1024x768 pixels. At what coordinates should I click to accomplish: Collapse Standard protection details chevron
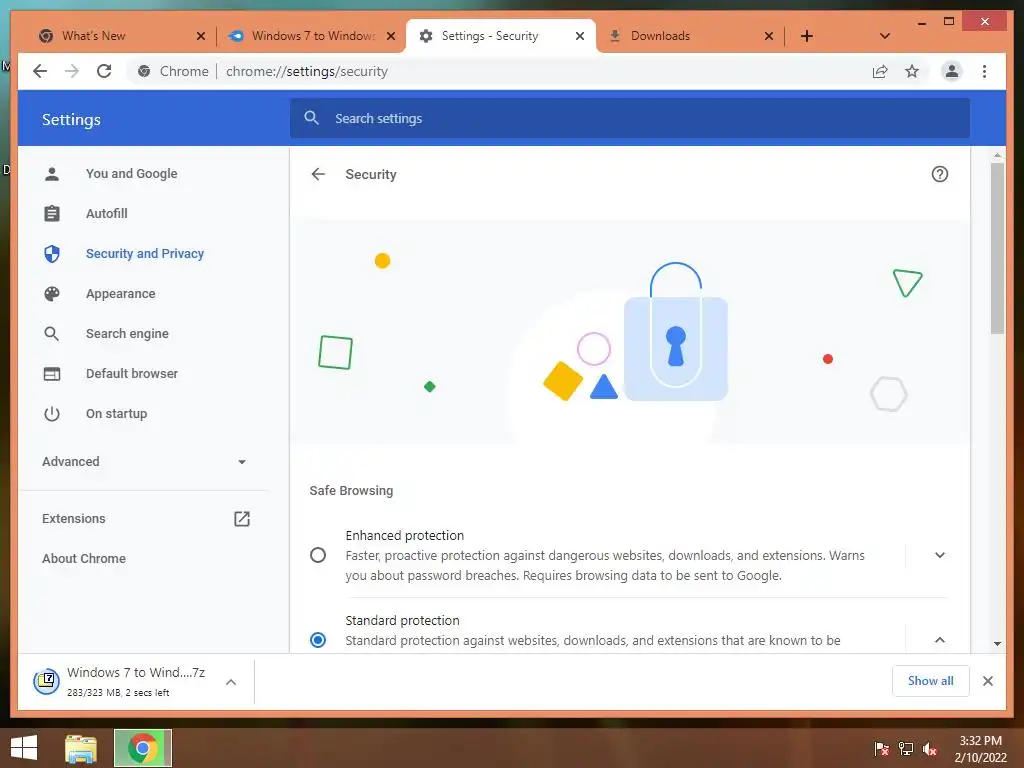coord(939,640)
